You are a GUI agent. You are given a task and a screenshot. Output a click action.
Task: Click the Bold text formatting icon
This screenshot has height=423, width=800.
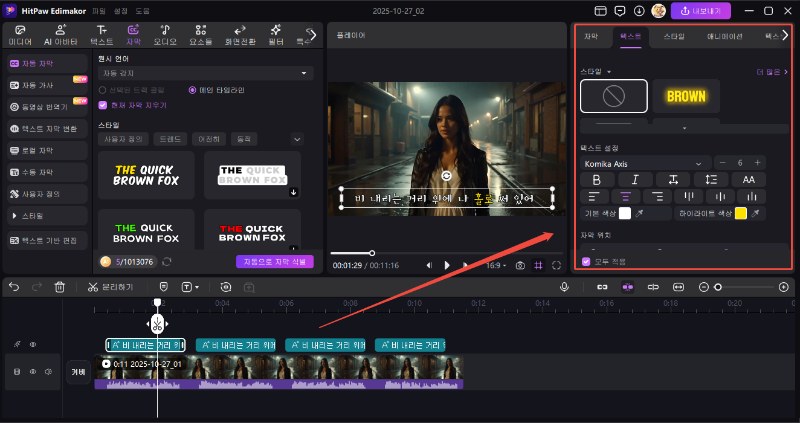point(597,179)
